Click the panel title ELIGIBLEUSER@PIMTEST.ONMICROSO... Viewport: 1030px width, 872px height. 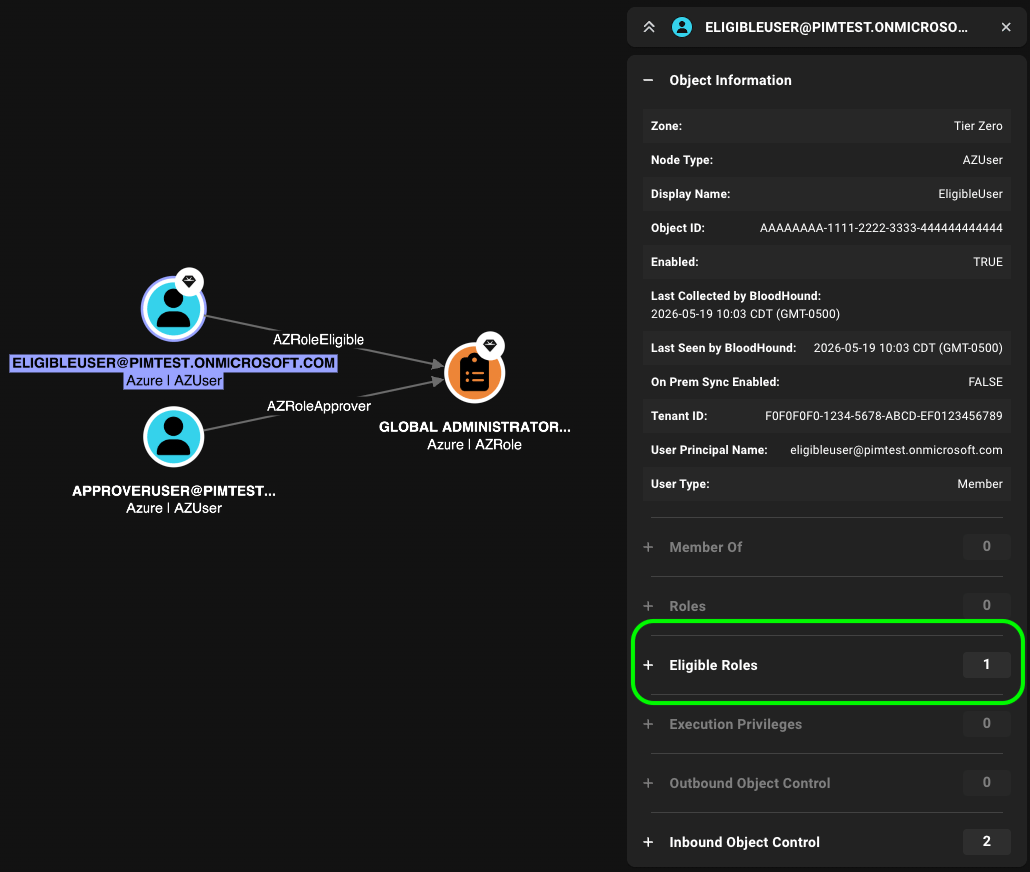pyautogui.click(x=836, y=27)
